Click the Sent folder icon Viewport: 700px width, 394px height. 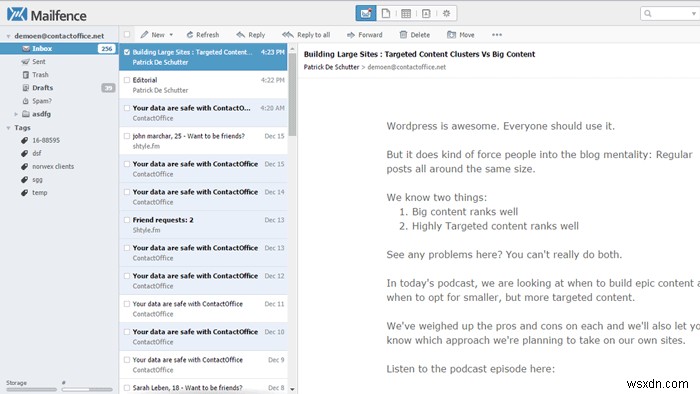point(26,62)
